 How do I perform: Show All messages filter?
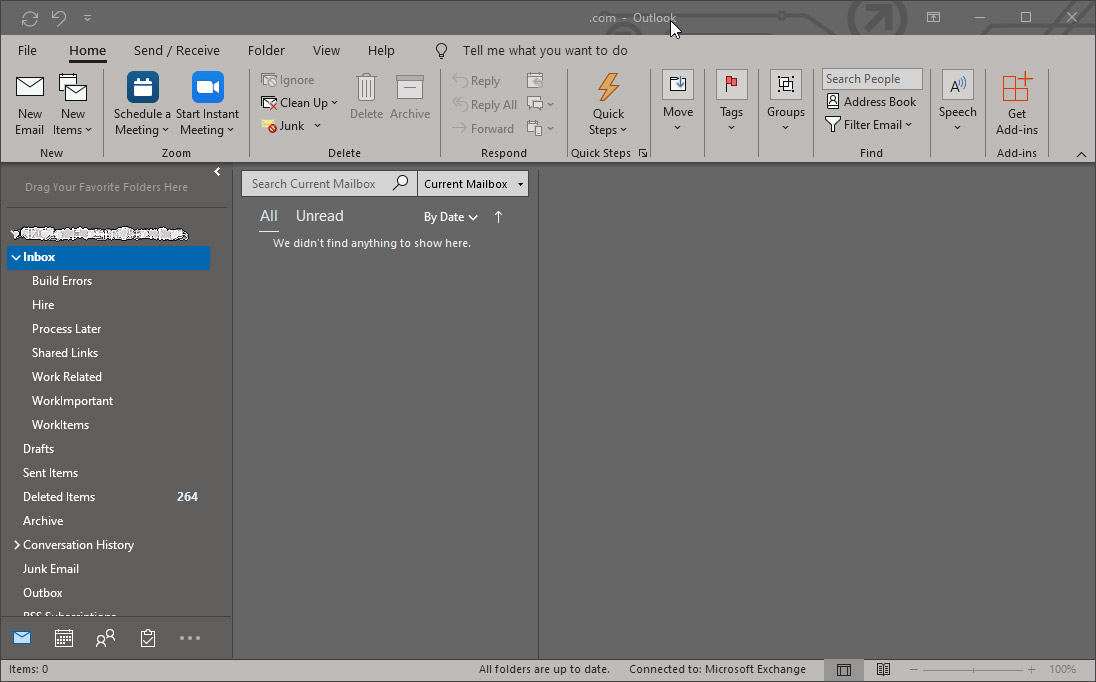click(x=268, y=216)
